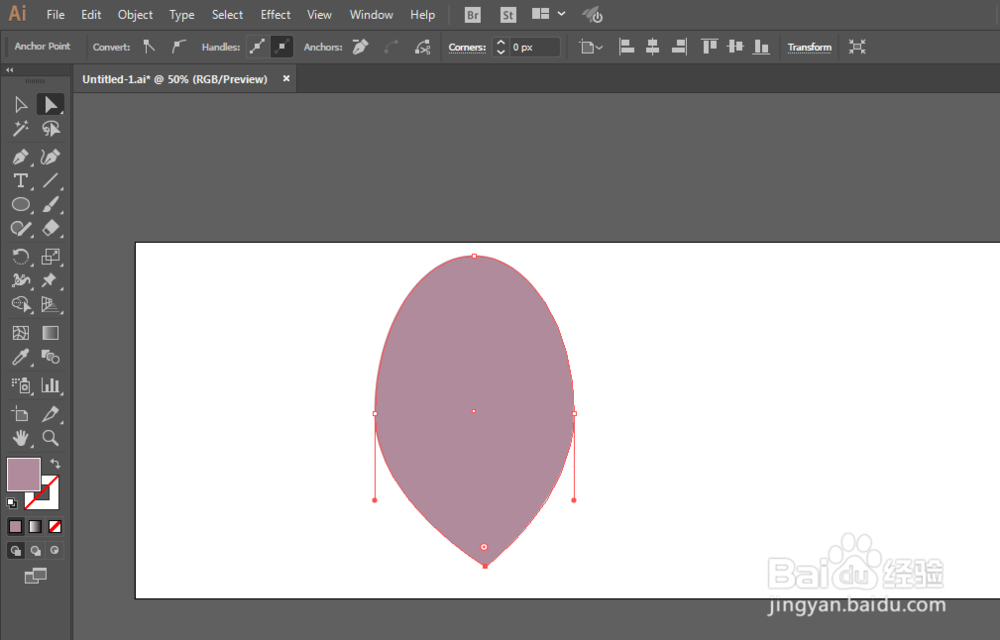Select the Shaper tool

pos(20,229)
